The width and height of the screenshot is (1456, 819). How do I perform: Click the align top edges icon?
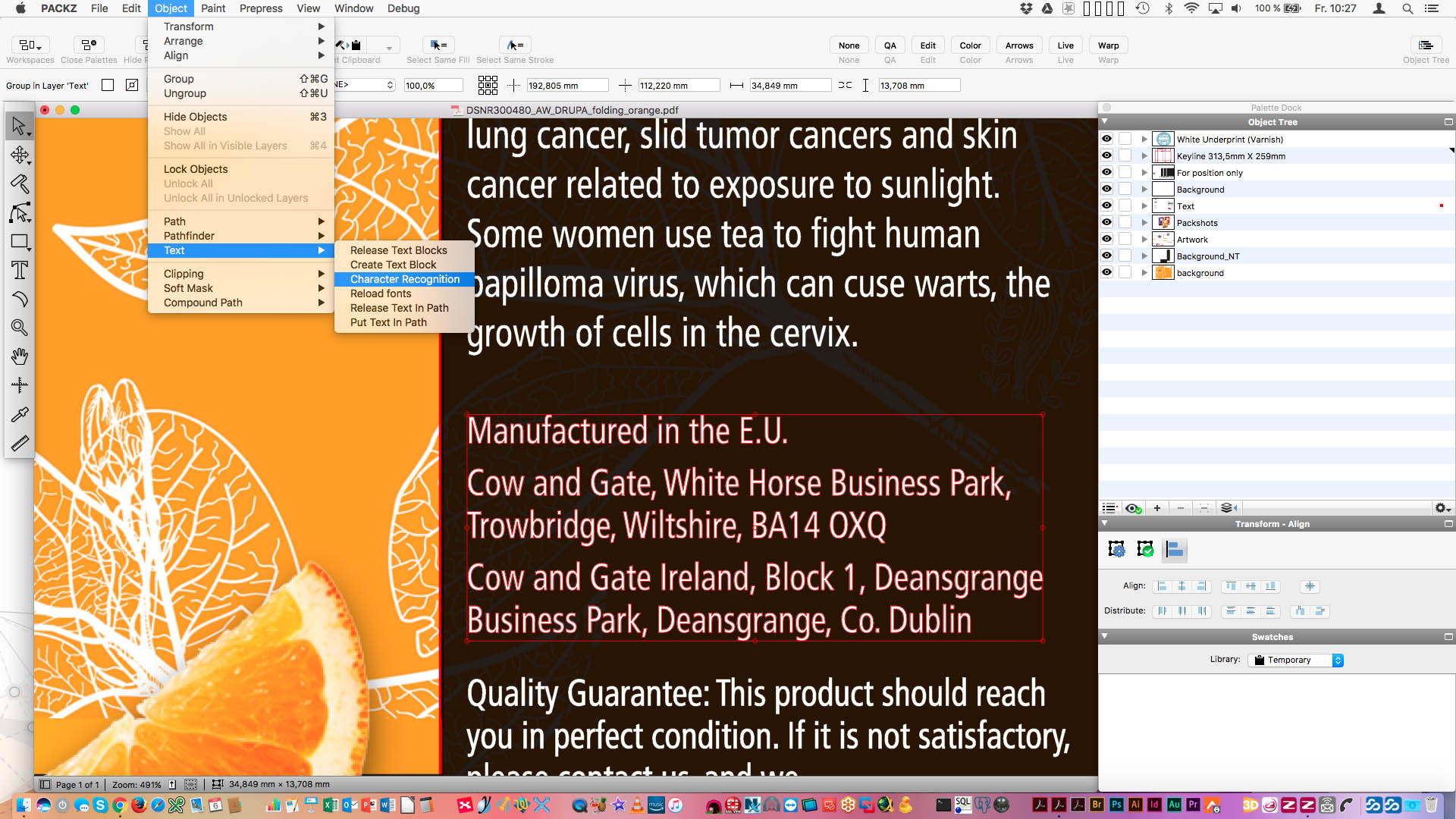point(1230,586)
